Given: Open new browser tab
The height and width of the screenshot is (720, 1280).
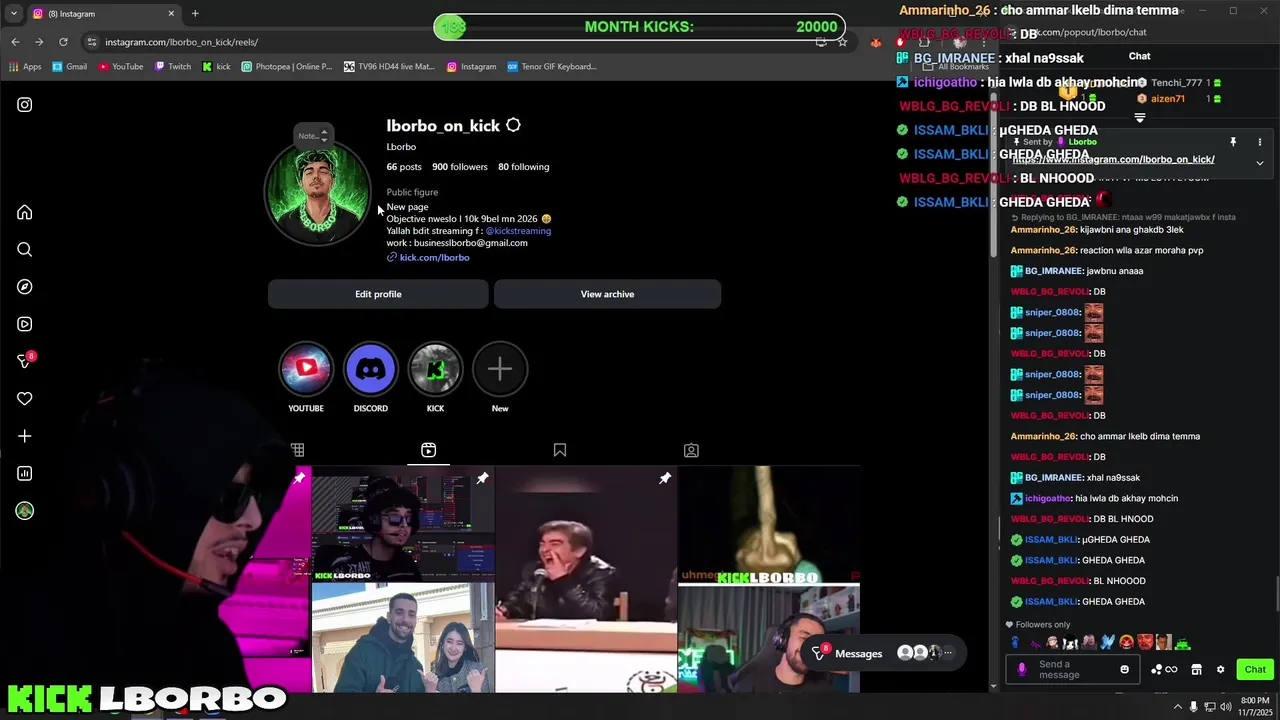Looking at the screenshot, I should click(195, 14).
